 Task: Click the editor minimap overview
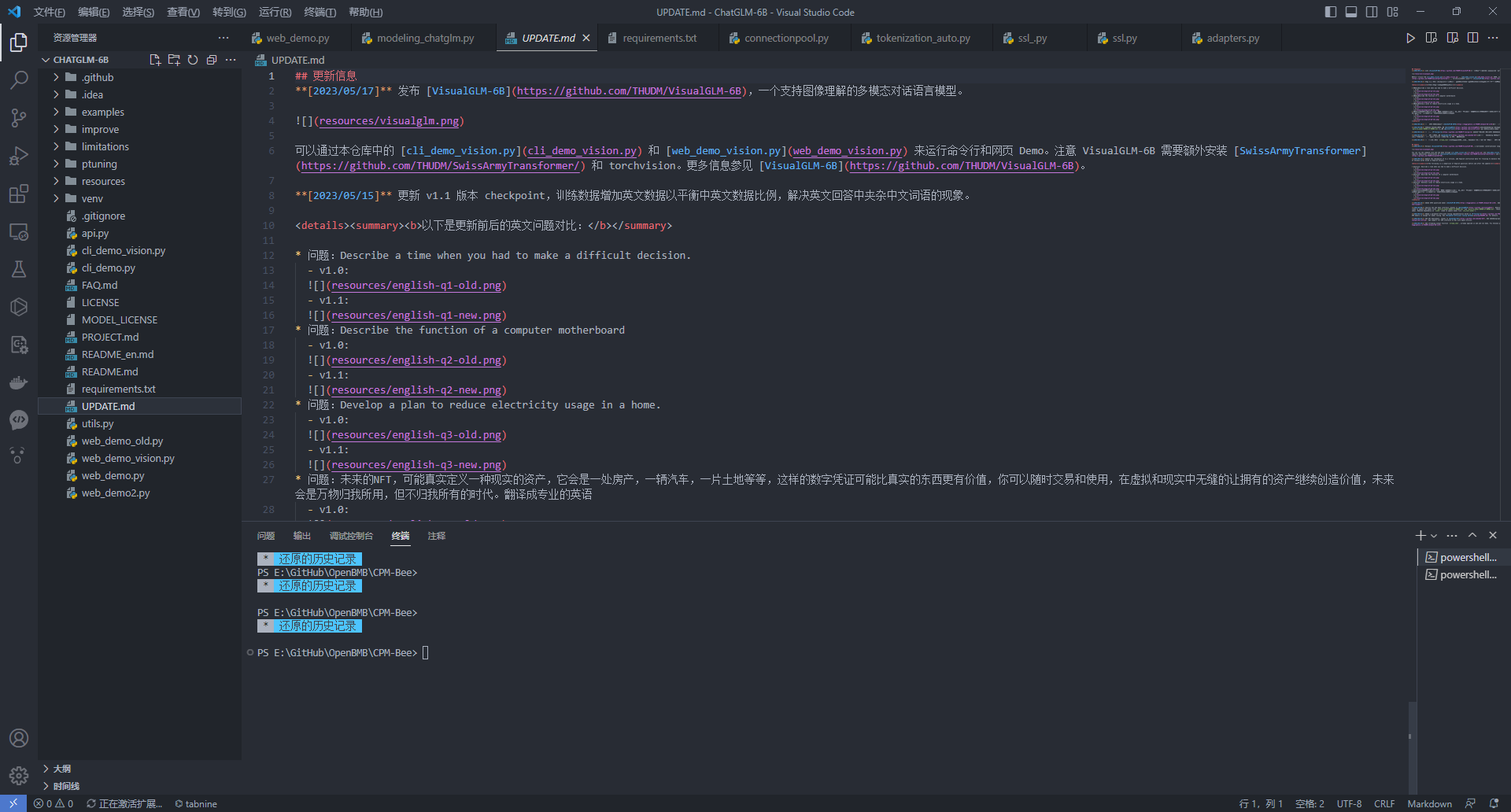point(1455,148)
